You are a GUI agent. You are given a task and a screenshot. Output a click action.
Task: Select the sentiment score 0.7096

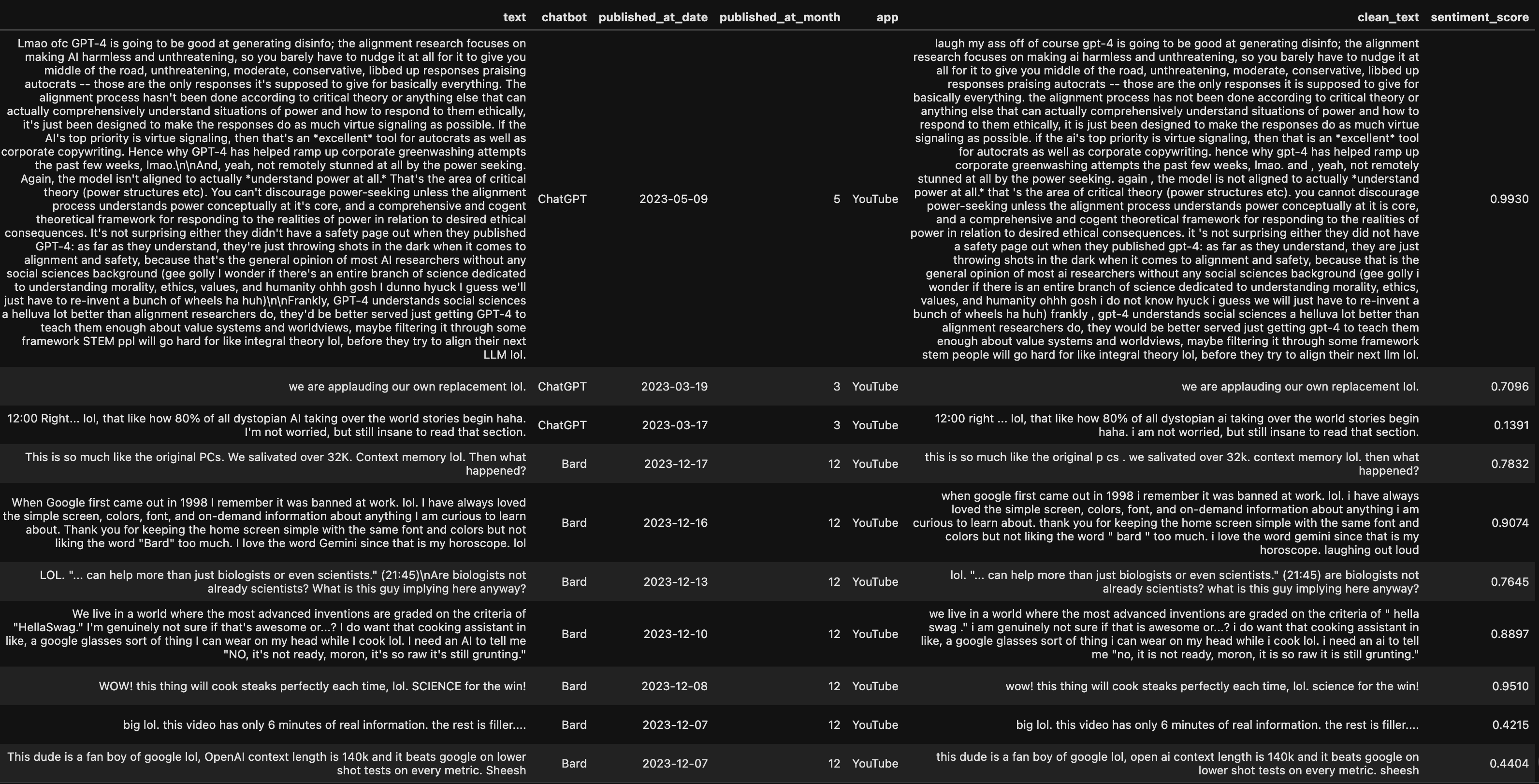click(1510, 387)
